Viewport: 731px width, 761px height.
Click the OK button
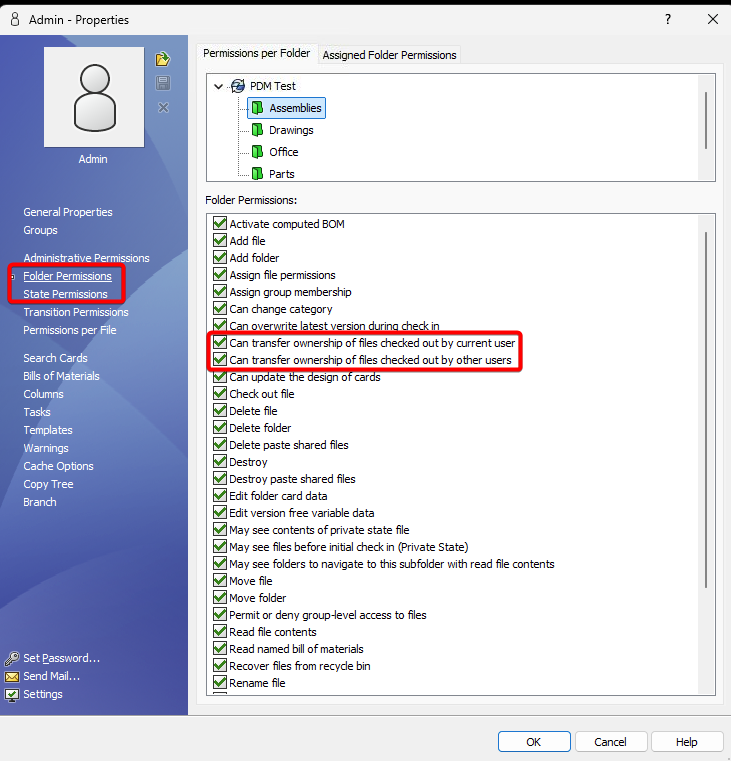(534, 742)
